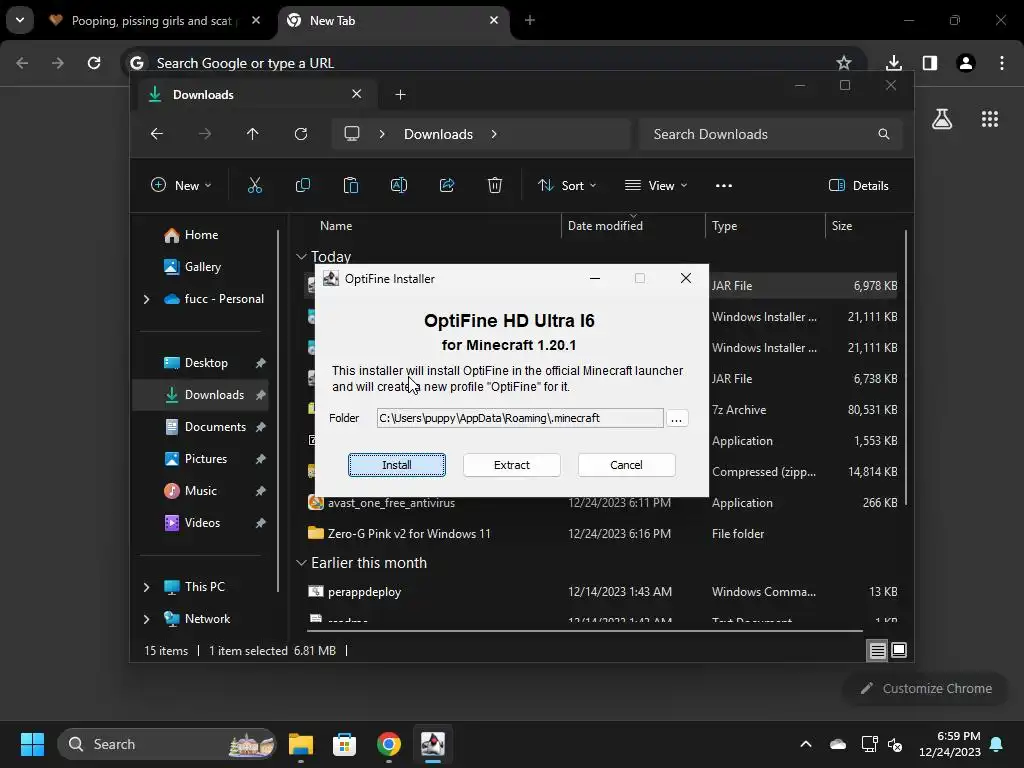Open the folder browse (...) button
The height and width of the screenshot is (768, 1024).
click(677, 418)
